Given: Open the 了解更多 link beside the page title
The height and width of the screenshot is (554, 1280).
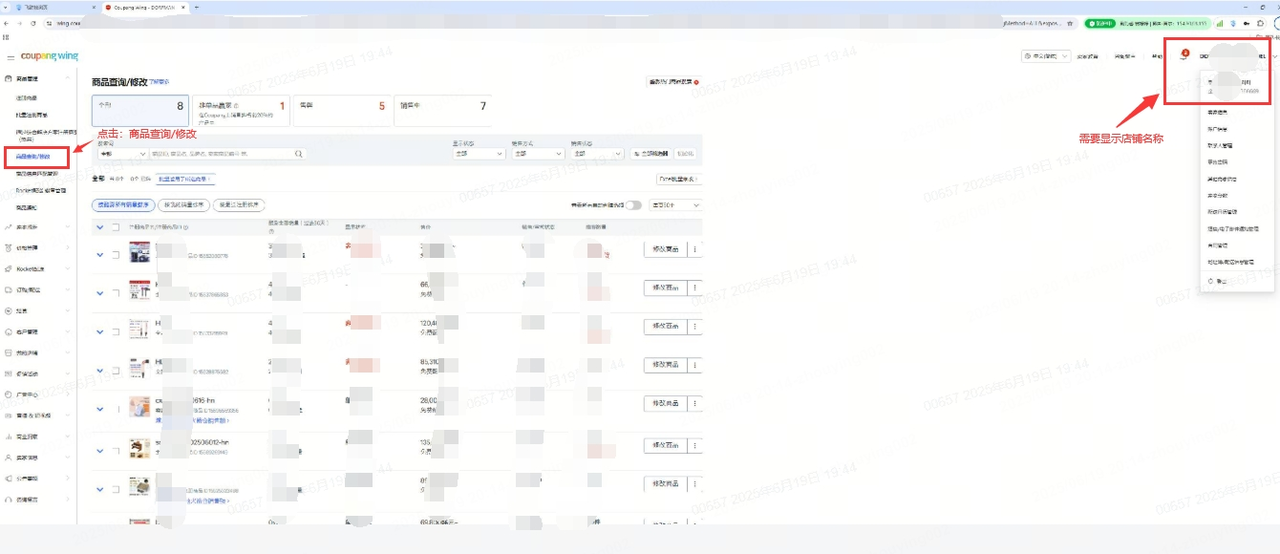Looking at the screenshot, I should (160, 81).
